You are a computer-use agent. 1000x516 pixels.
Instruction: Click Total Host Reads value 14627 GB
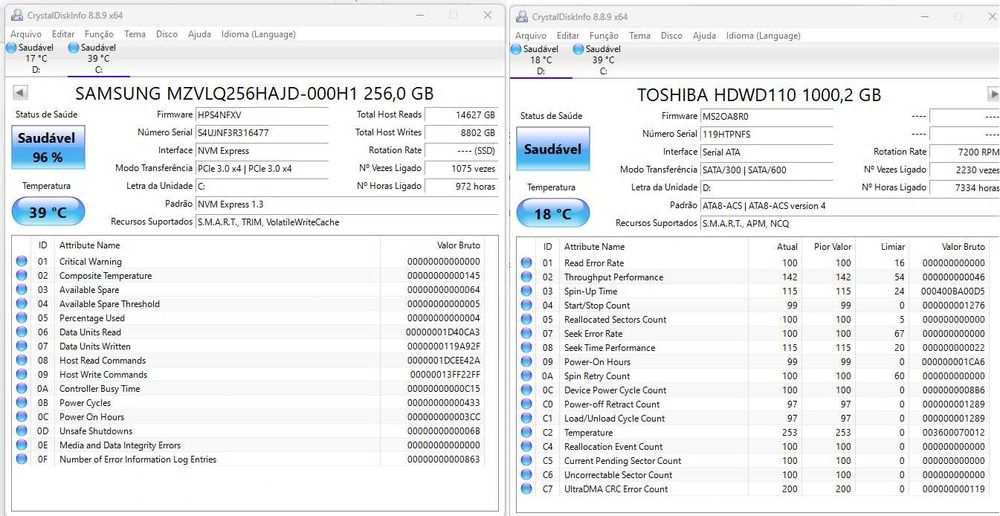(461, 115)
